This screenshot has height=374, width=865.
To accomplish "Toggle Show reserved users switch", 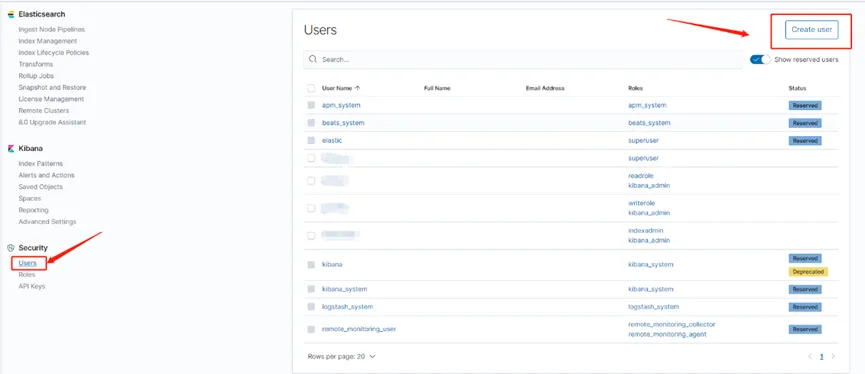I will tap(760, 60).
